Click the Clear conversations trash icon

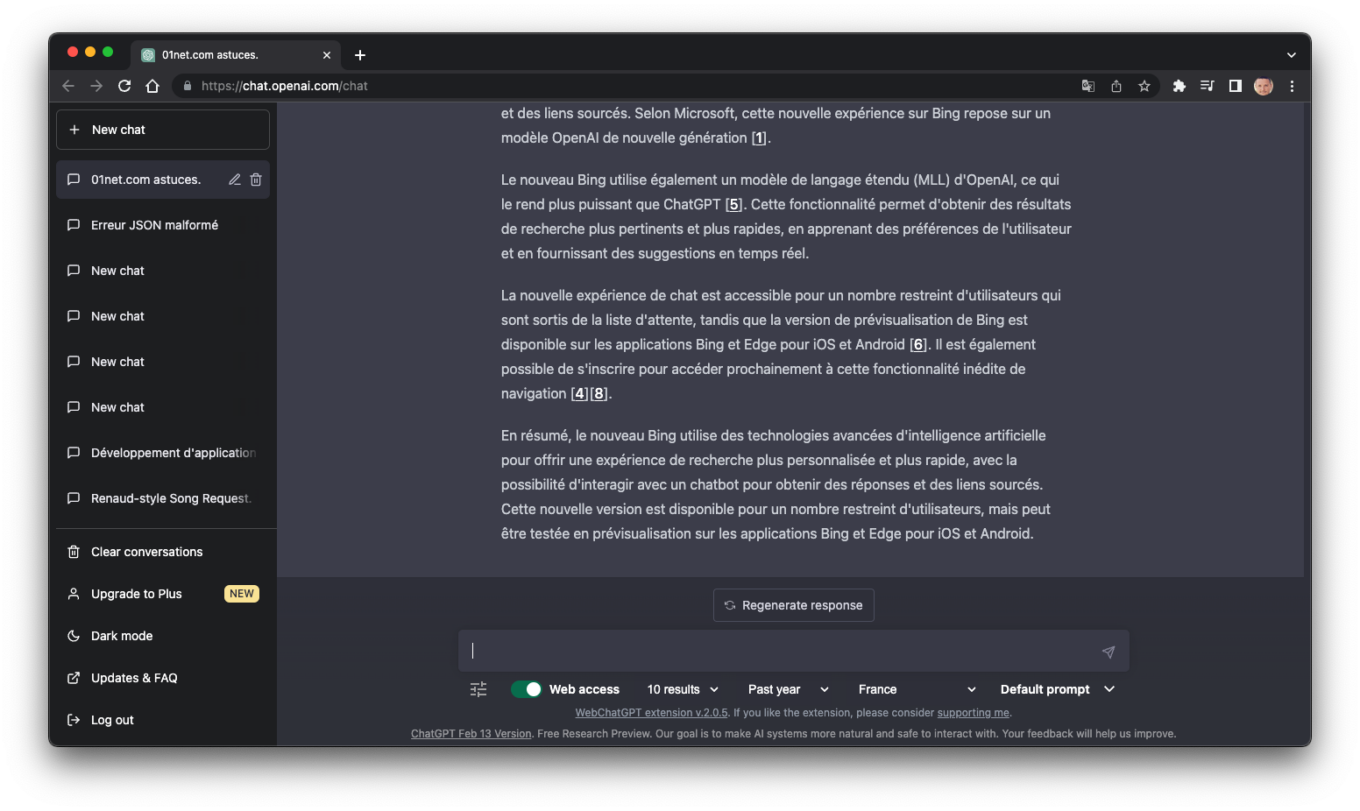pyautogui.click(x=73, y=552)
